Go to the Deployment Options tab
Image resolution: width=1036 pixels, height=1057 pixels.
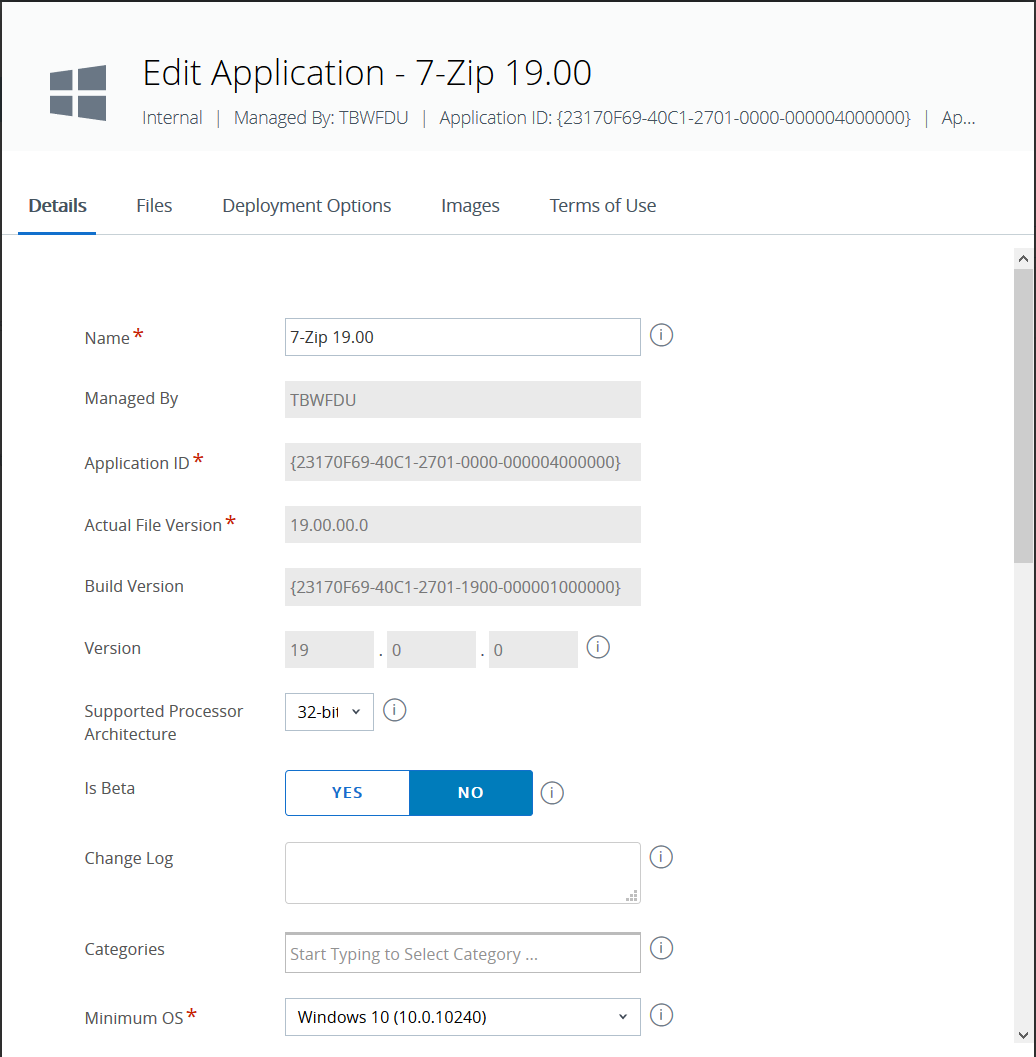coord(307,206)
